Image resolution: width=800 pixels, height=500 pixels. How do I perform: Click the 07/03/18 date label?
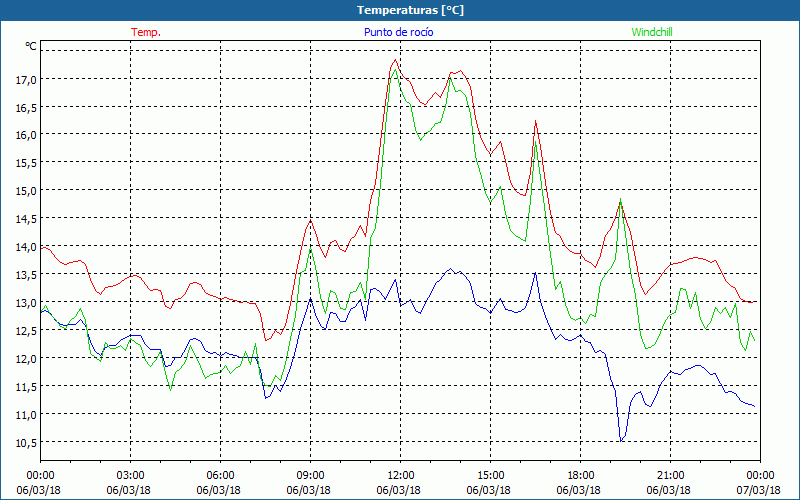(760, 490)
